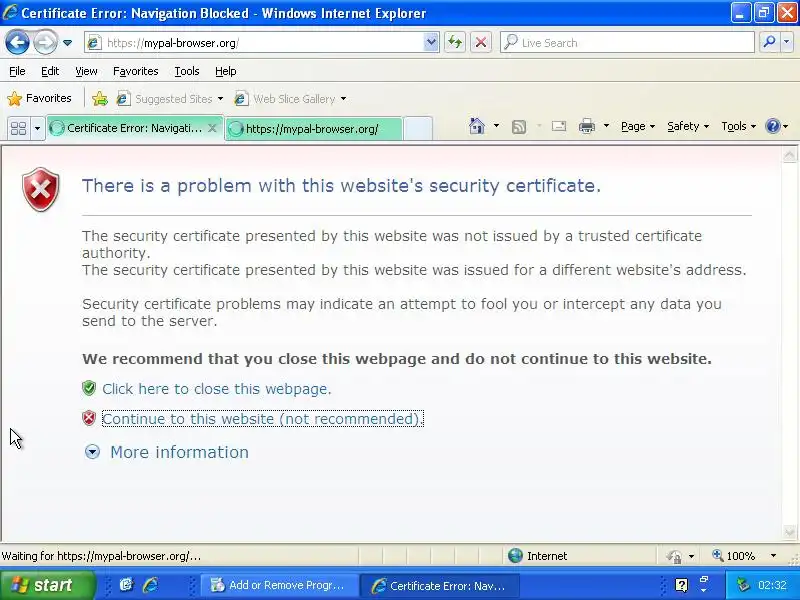This screenshot has height=600, width=800.
Task: Expand the tab list dropdown arrow
Action: (x=37, y=128)
